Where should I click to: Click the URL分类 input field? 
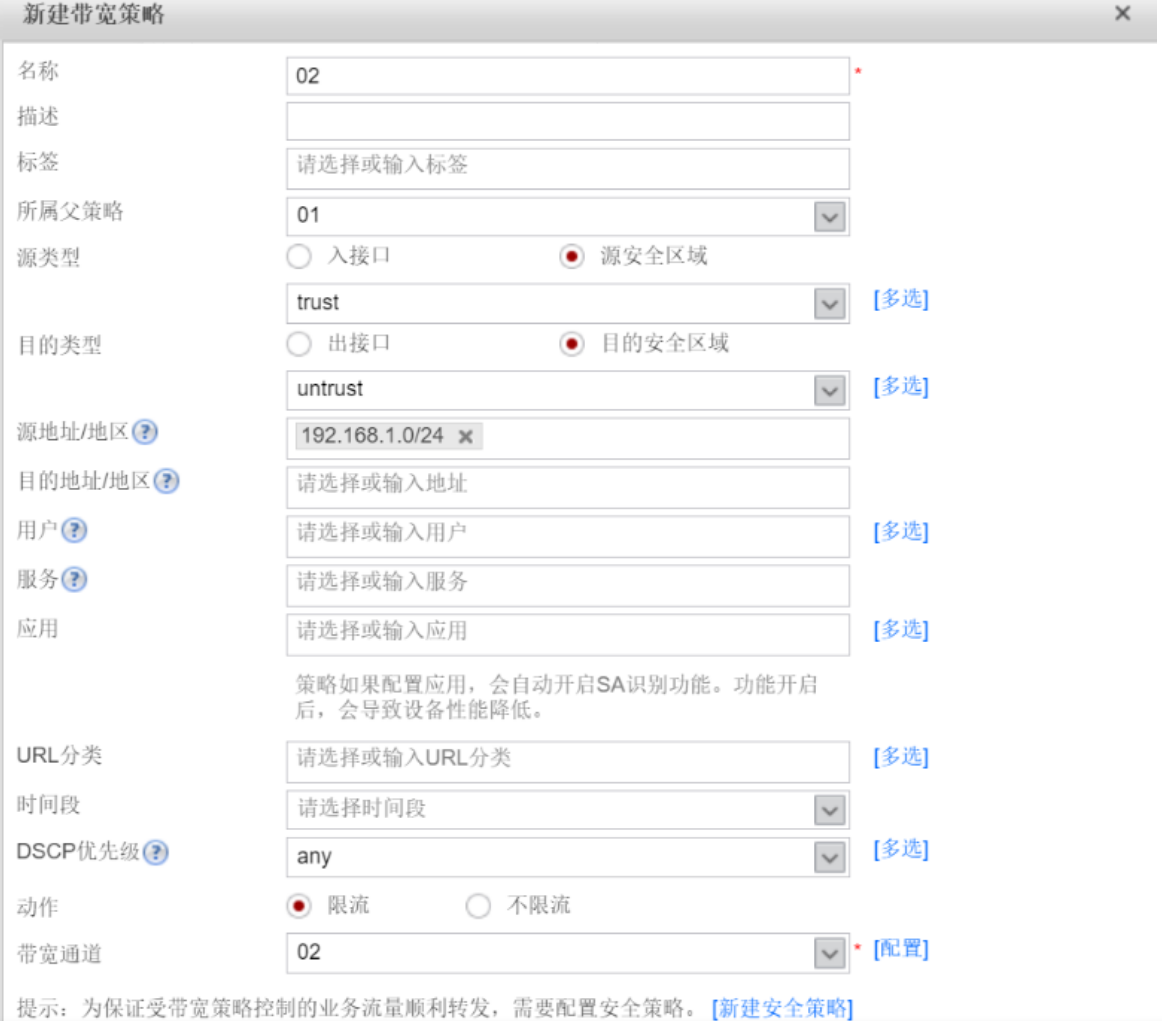(x=568, y=762)
